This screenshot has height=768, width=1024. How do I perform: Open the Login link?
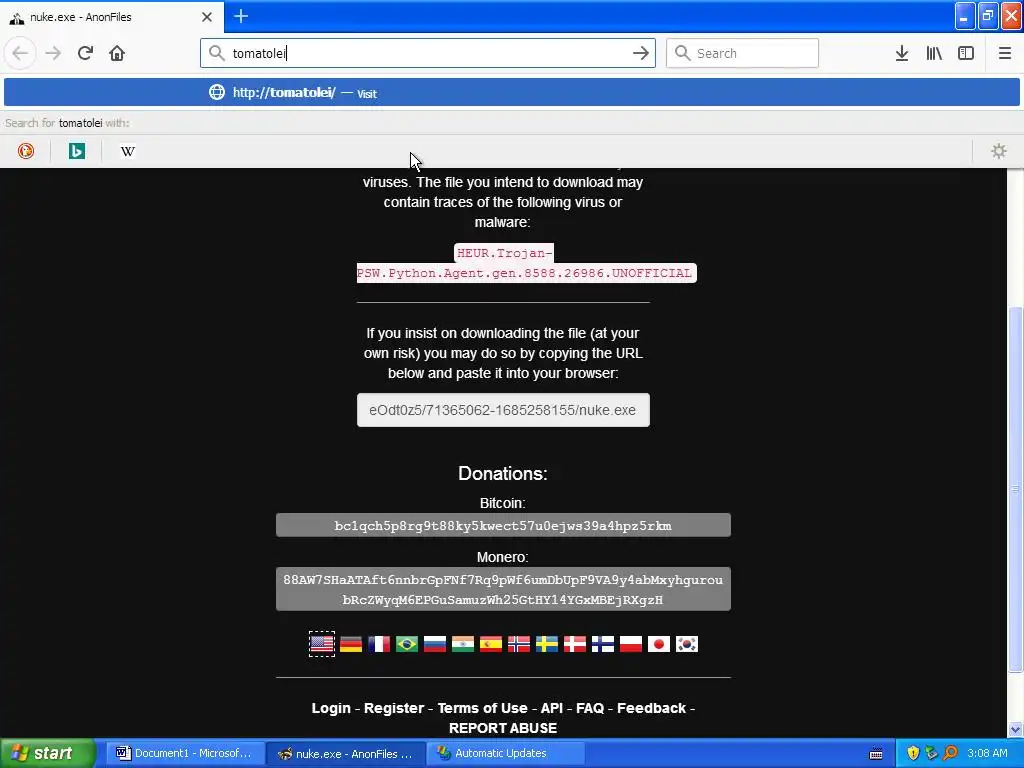click(x=331, y=708)
